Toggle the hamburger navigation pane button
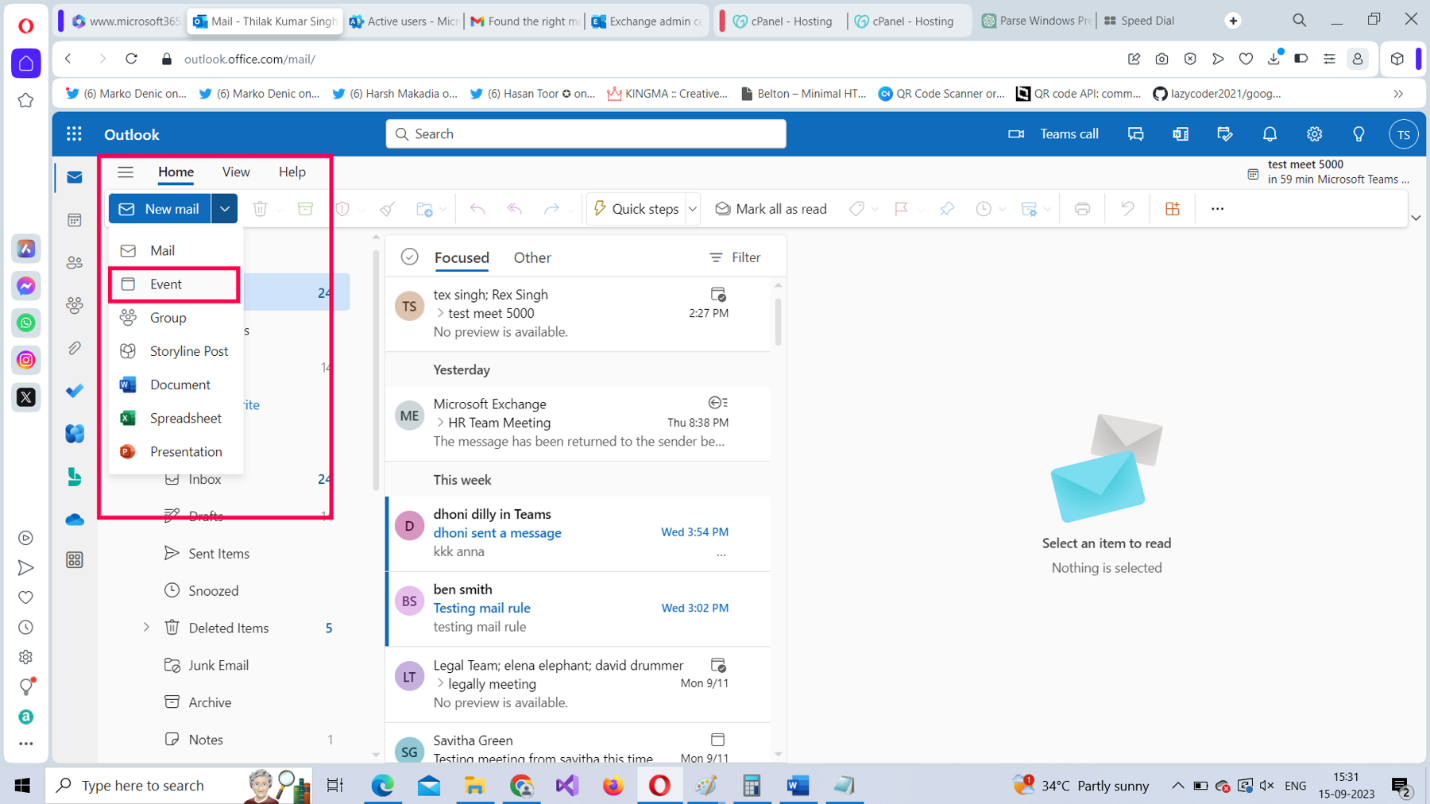Screen dimensions: 1430x804 (x=125, y=172)
